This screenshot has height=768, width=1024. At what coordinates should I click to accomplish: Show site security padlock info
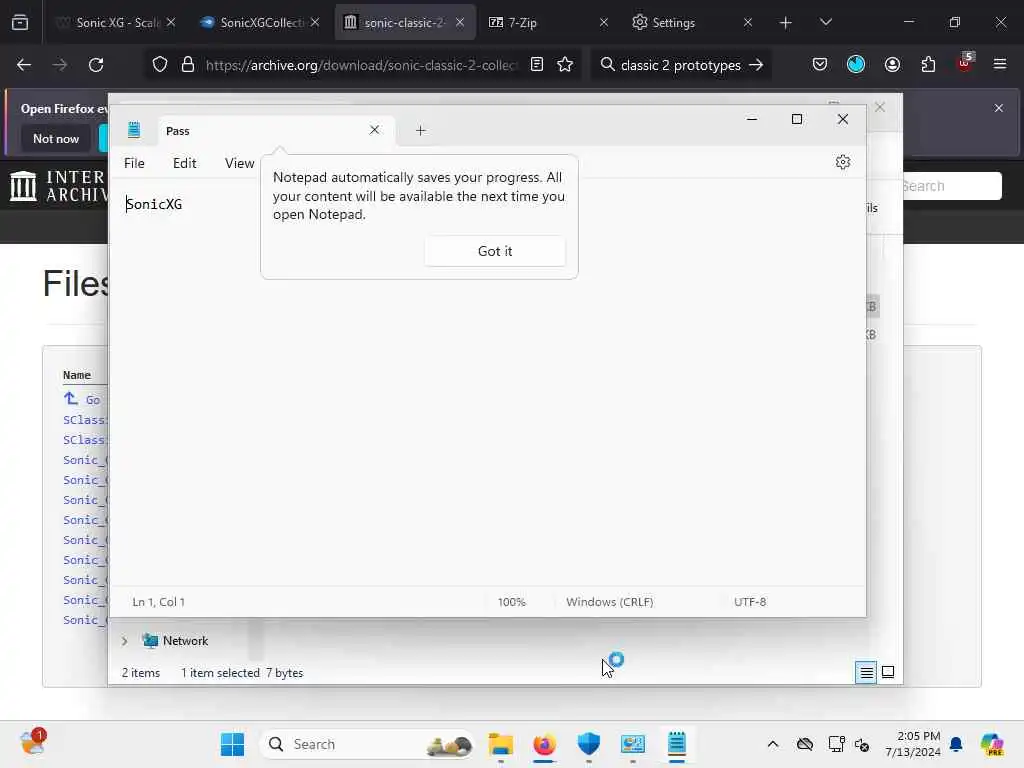pyautogui.click(x=188, y=65)
